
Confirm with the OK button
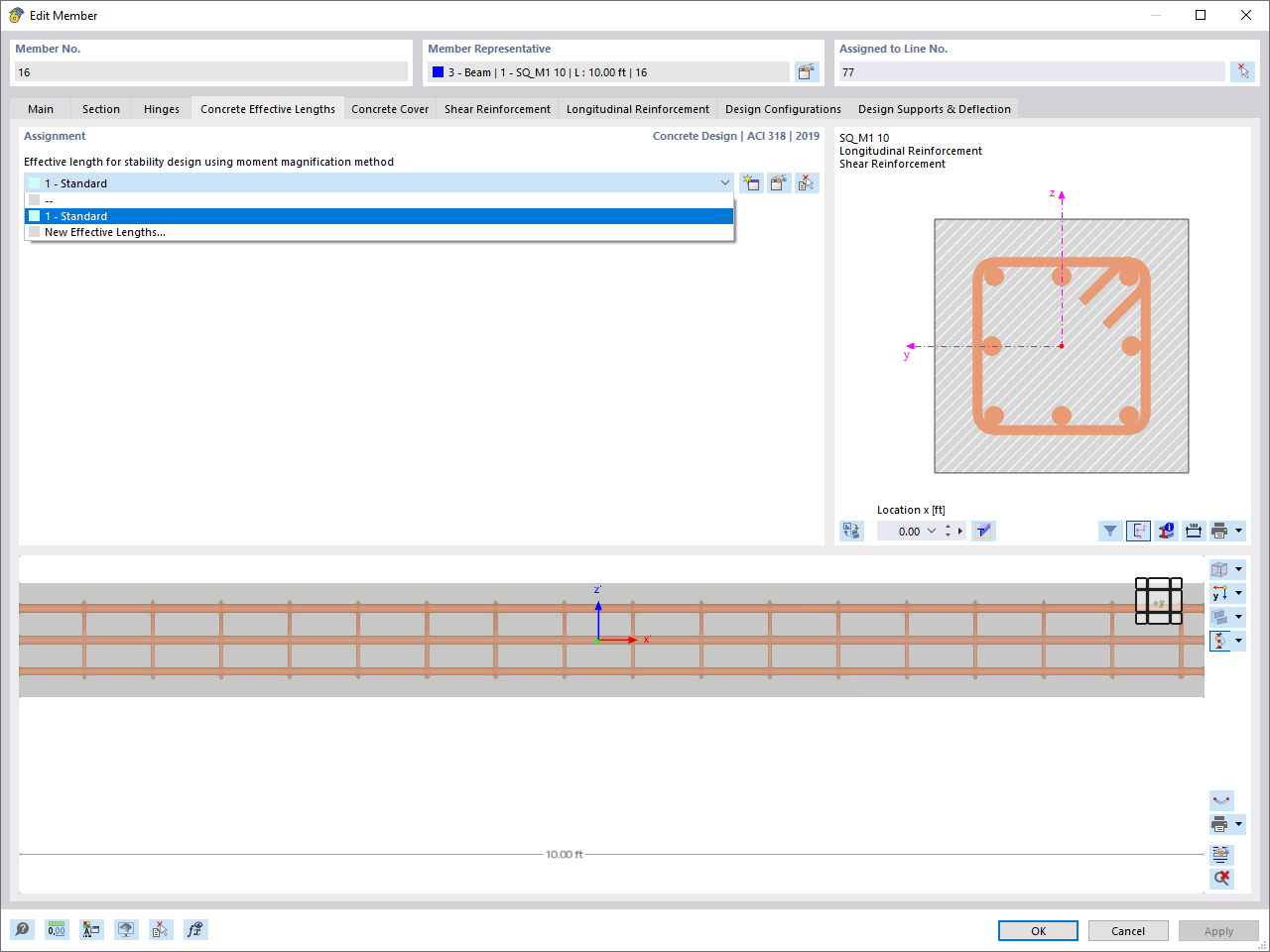pyautogui.click(x=1038, y=930)
